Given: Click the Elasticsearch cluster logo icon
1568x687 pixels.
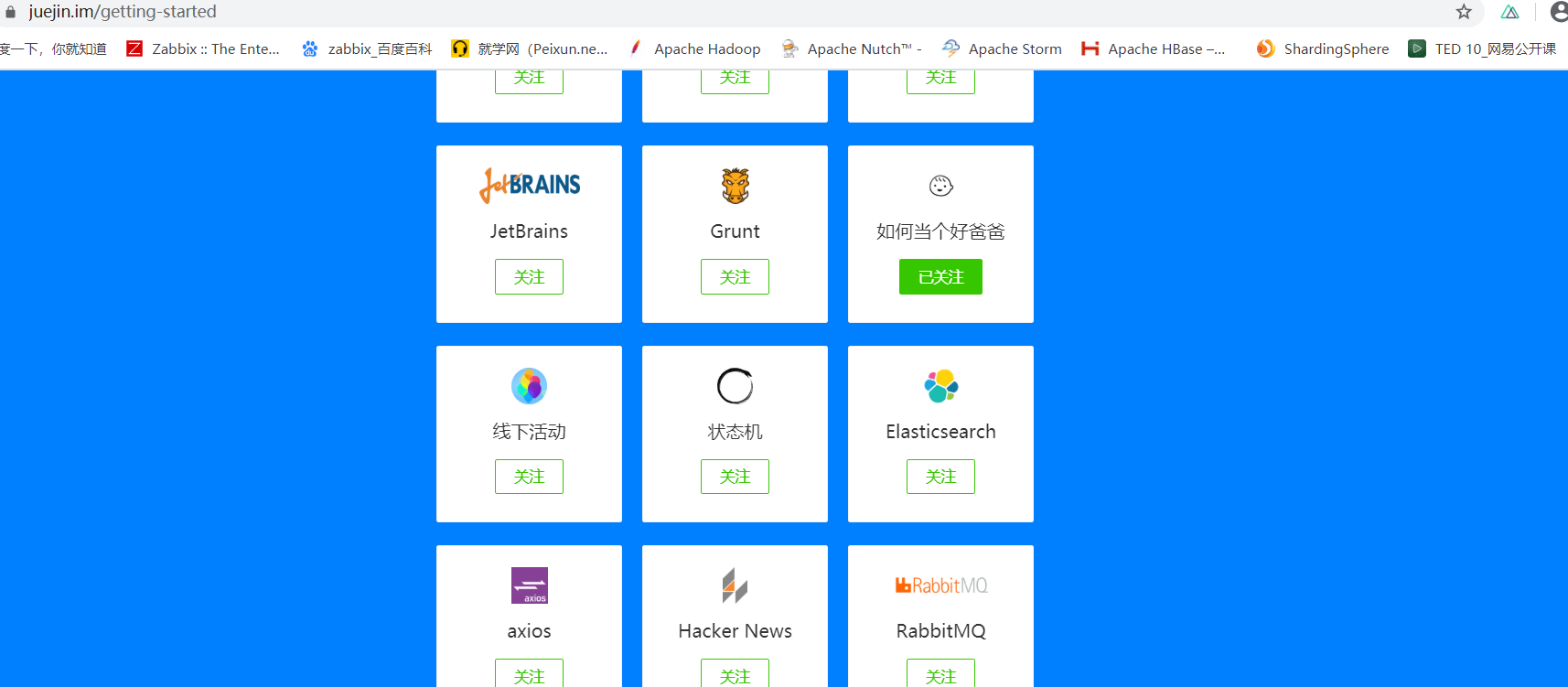Looking at the screenshot, I should click(x=941, y=386).
